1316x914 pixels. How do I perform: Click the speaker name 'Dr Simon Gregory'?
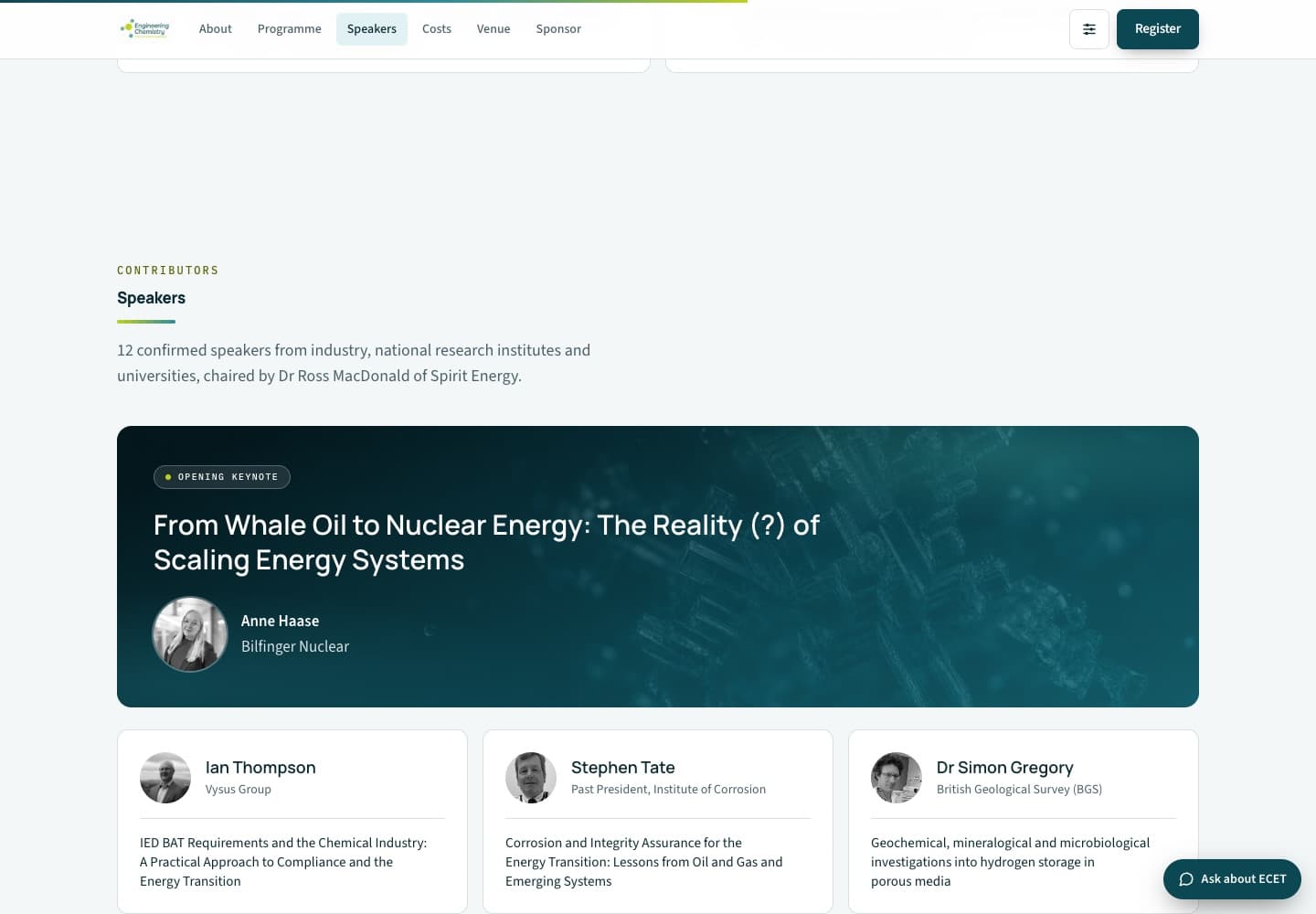tap(1005, 768)
